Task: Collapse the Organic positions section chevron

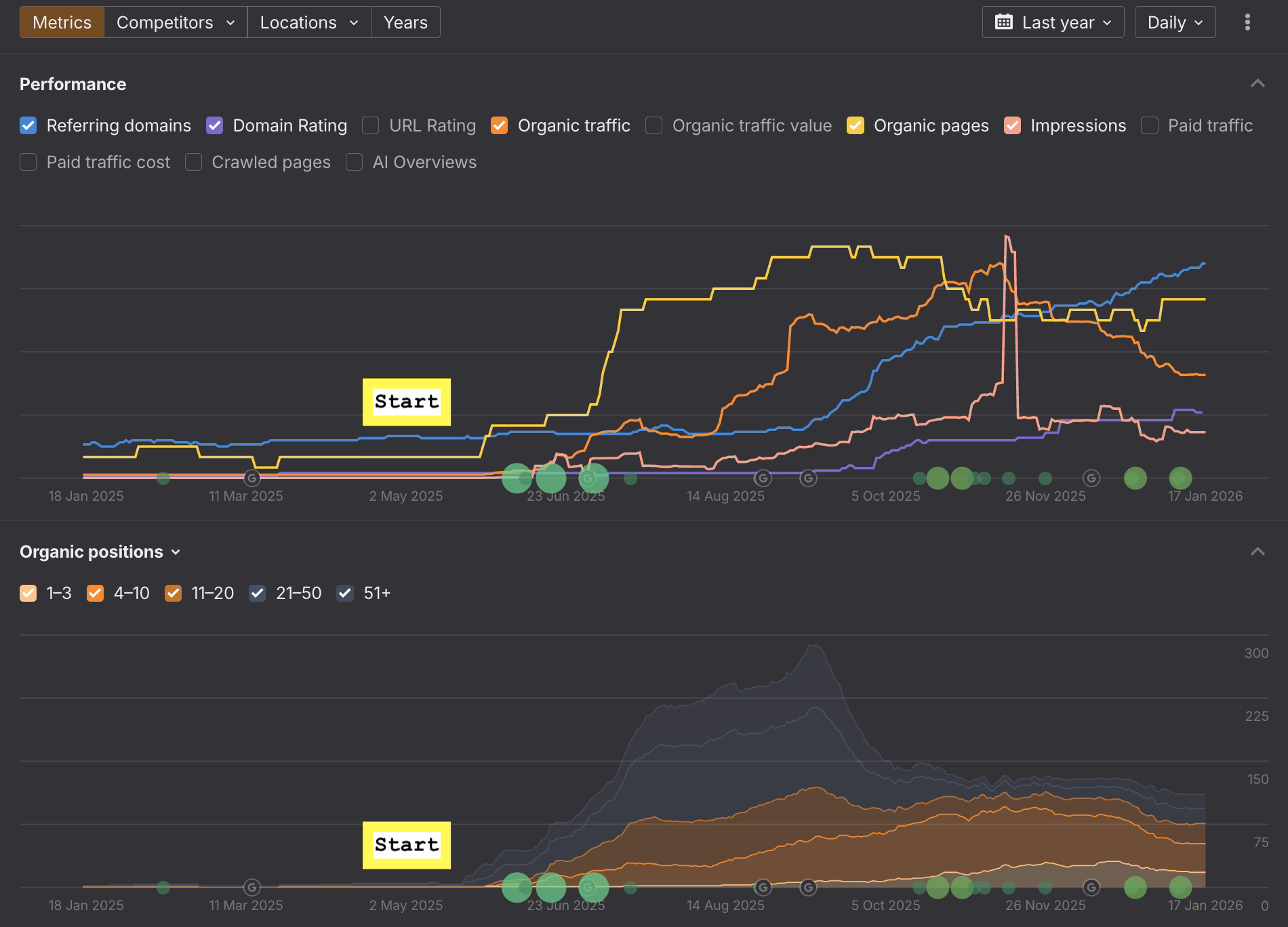Action: [x=1257, y=552]
